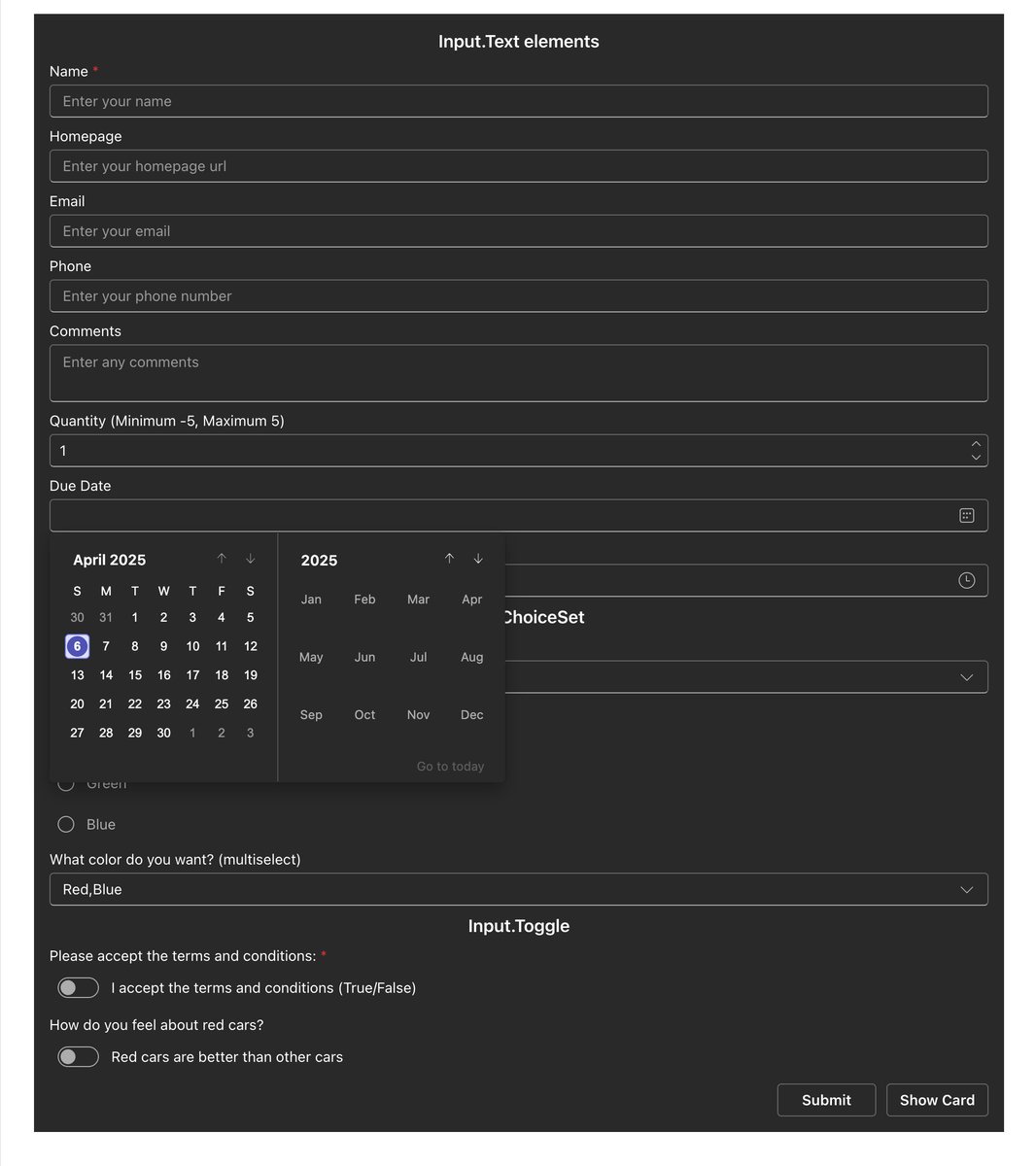Select December in the month picker
Image resolution: width=1036 pixels, height=1166 pixels.
point(471,714)
